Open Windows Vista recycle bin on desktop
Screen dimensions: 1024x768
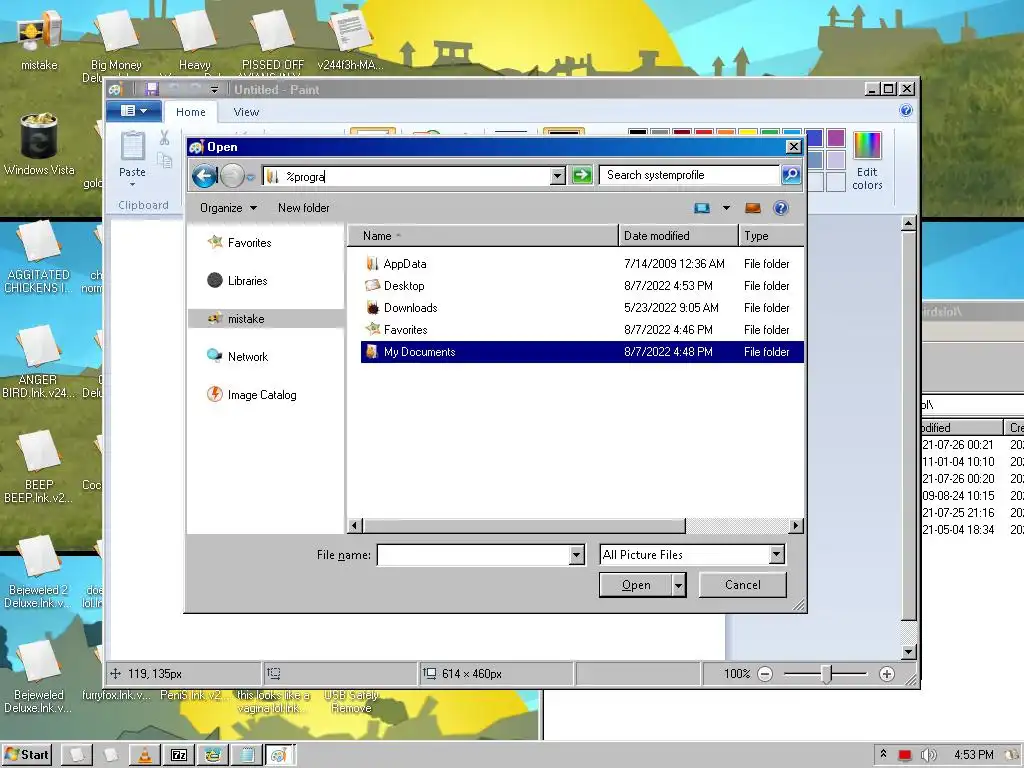(39, 145)
